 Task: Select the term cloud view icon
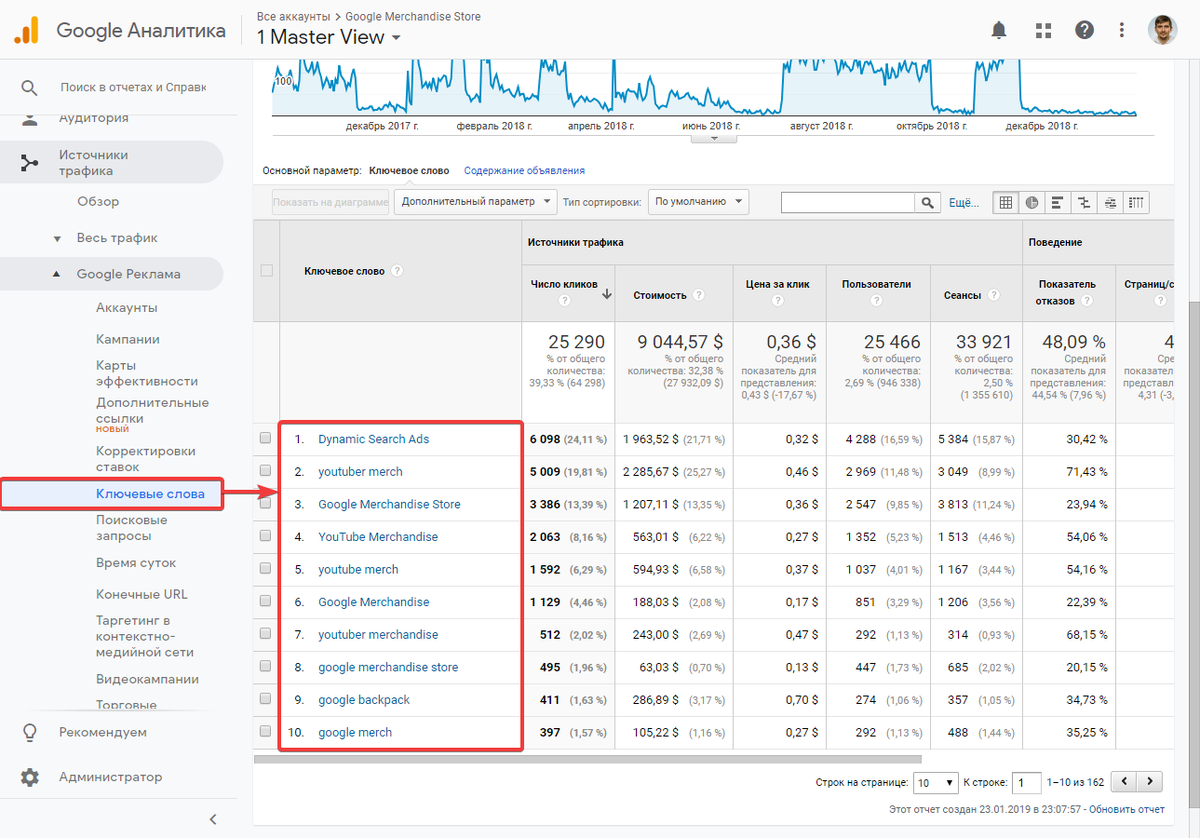click(1110, 202)
